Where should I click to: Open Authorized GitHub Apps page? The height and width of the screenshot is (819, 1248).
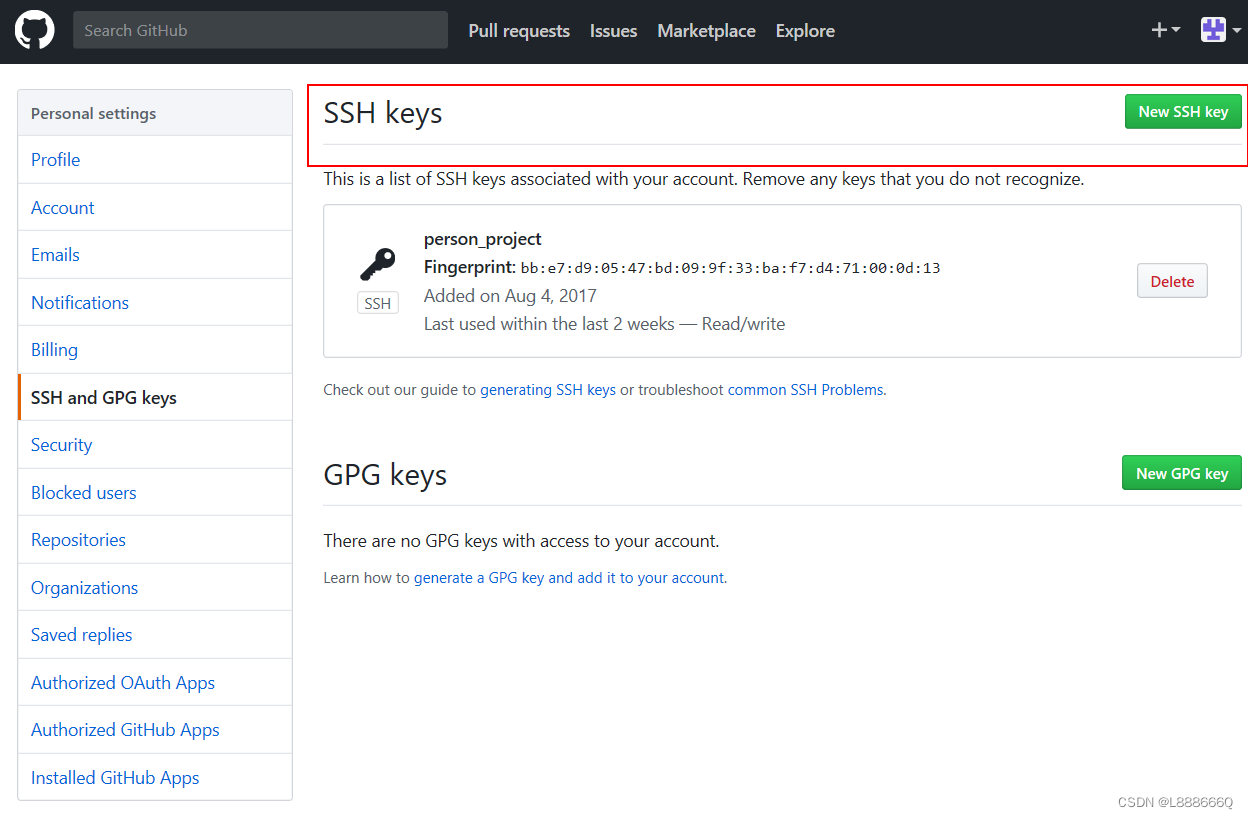[x=155, y=730]
